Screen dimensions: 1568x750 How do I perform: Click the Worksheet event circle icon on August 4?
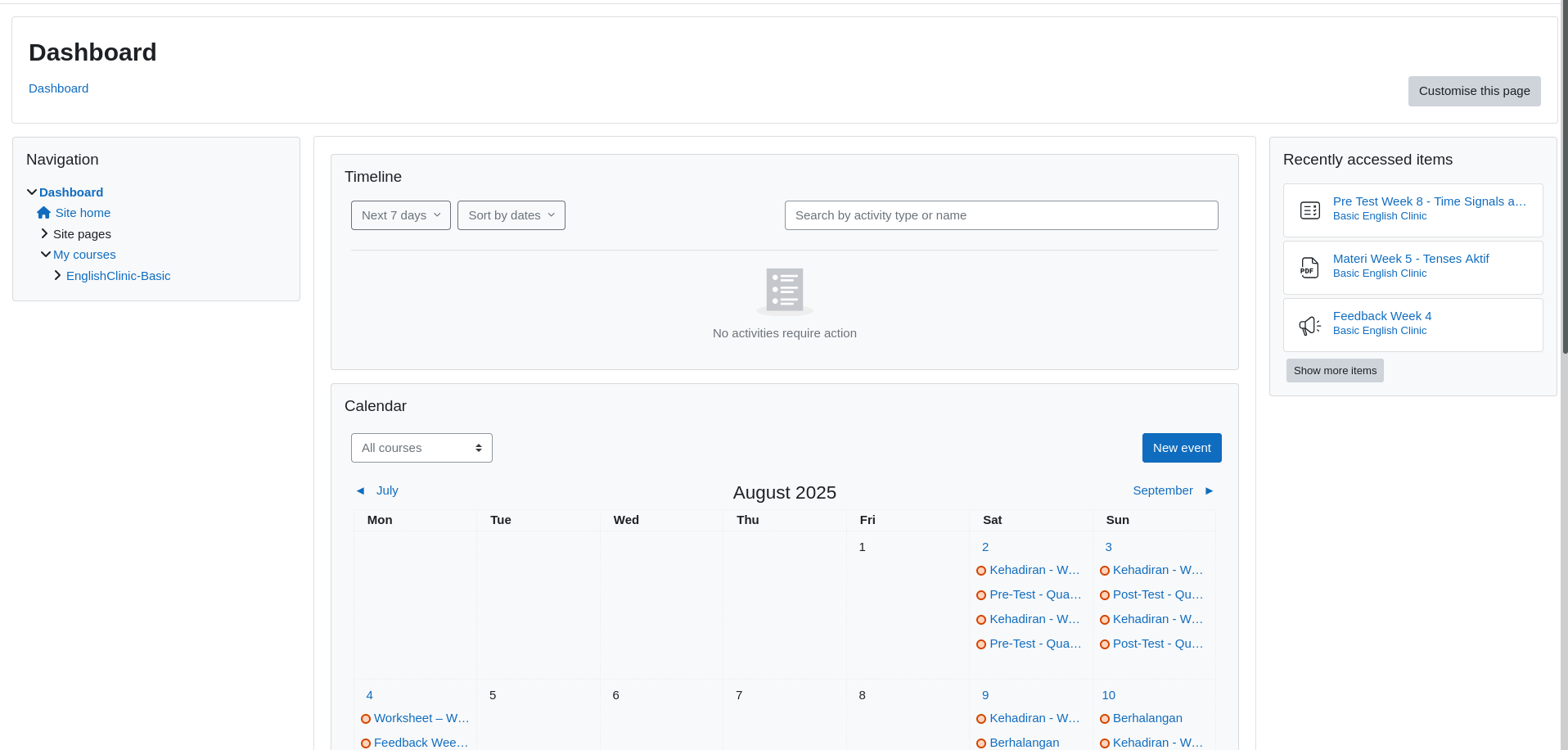click(366, 719)
